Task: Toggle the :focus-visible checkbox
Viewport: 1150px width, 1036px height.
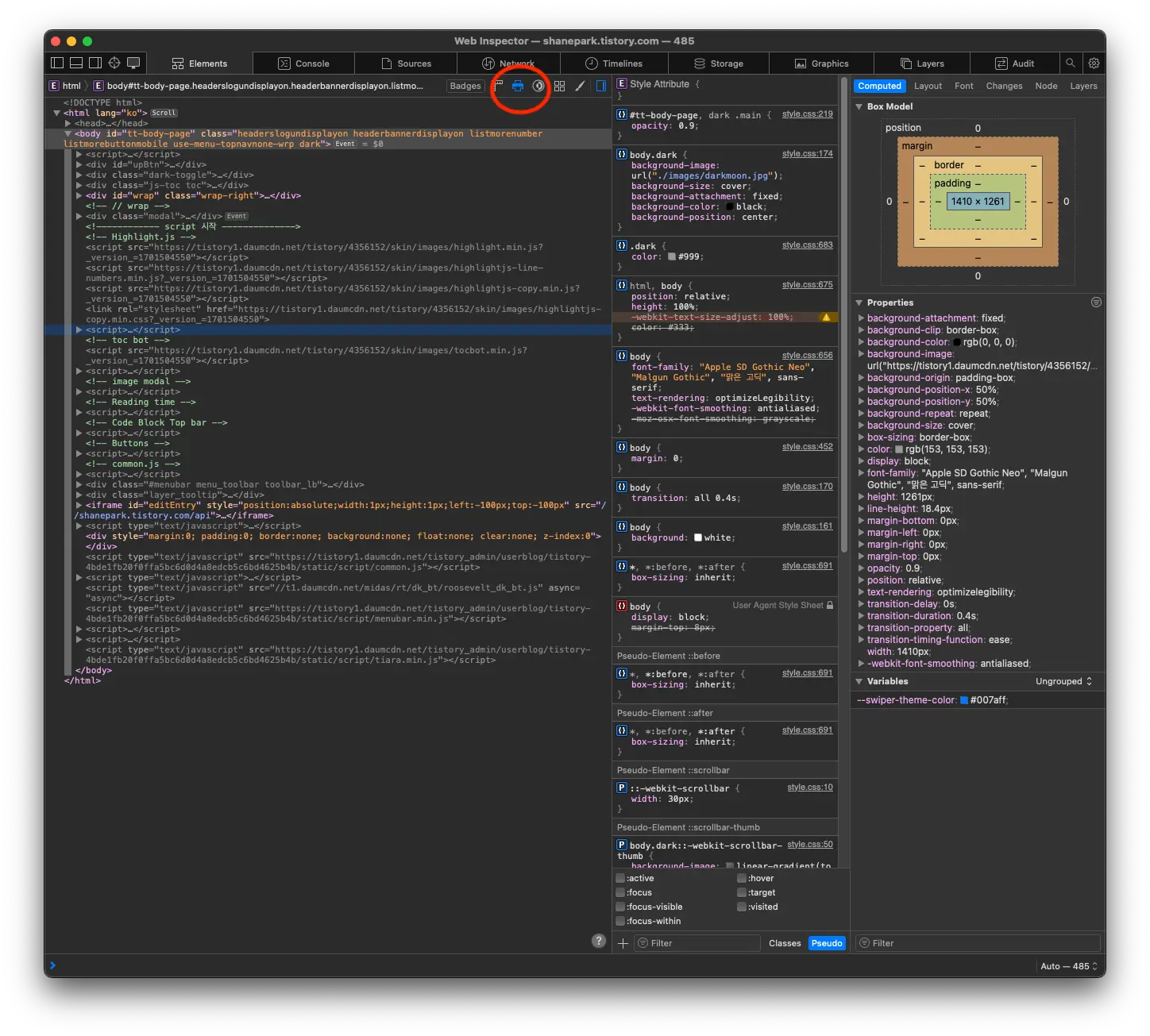Action: point(620,907)
